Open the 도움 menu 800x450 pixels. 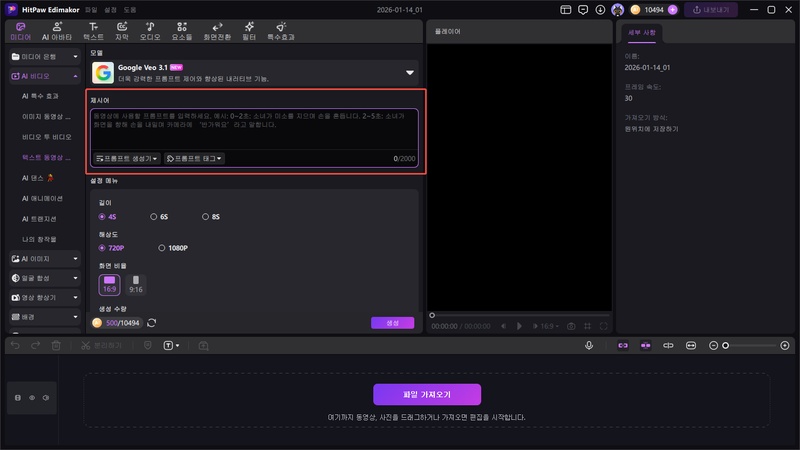130,10
